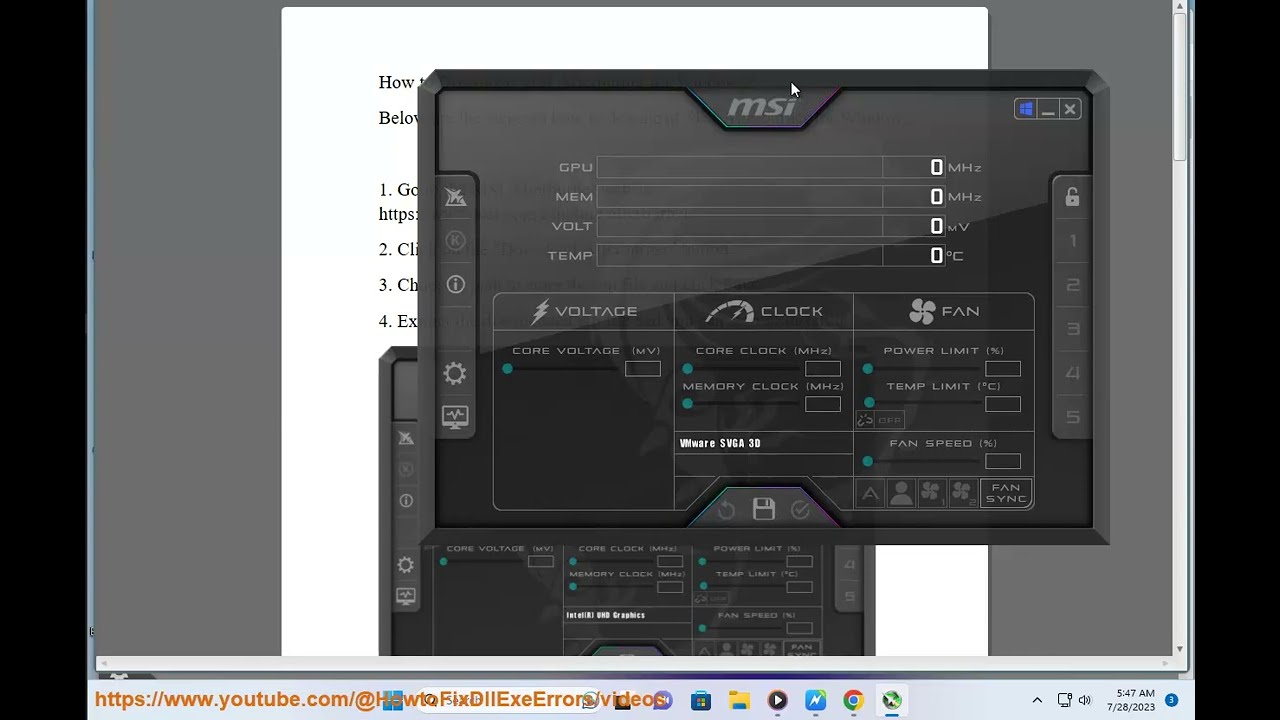Save profile using the floppy disk icon
Viewport: 1280px width, 720px height.
pyautogui.click(x=764, y=509)
